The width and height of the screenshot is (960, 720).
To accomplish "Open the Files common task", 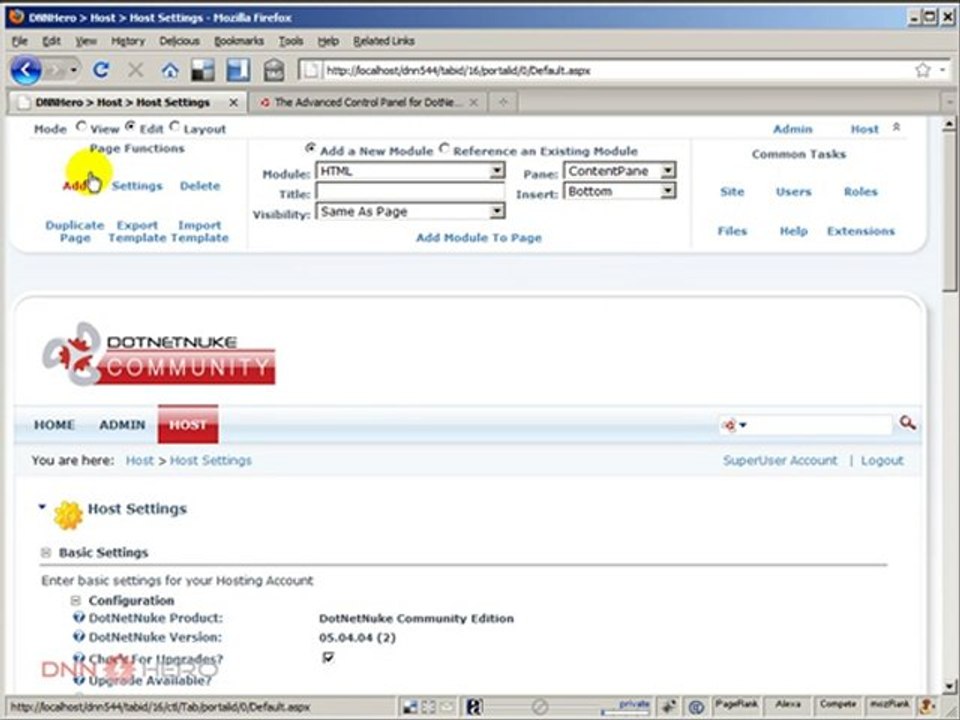I will 732,231.
